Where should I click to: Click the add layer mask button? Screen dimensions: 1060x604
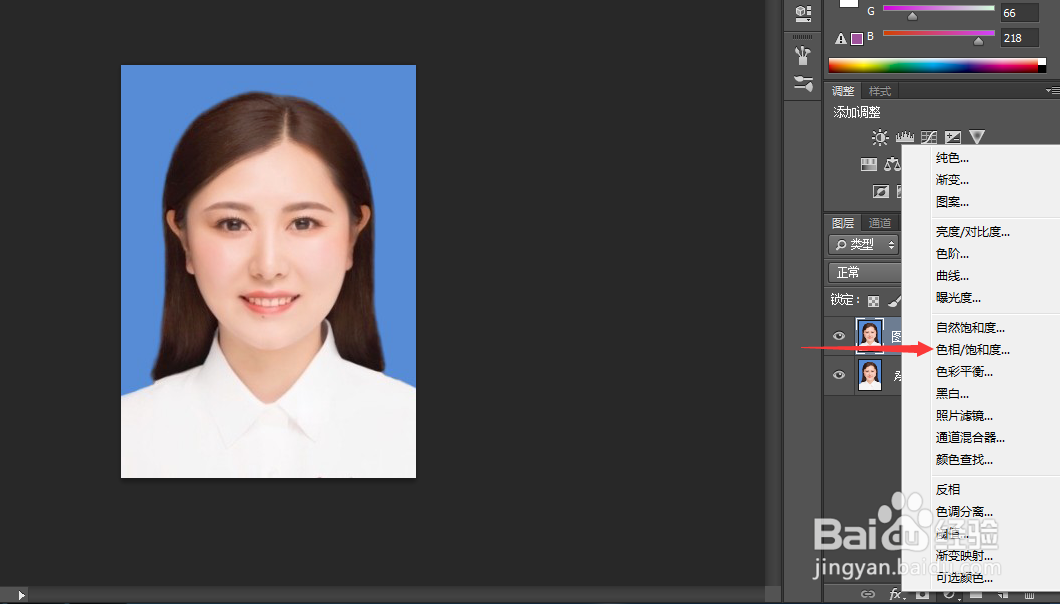(x=922, y=595)
